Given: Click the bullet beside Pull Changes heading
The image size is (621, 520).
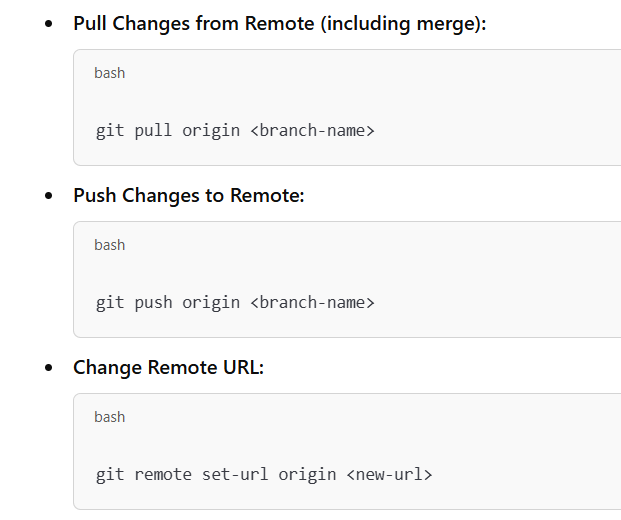Looking at the screenshot, I should click(x=49, y=24).
